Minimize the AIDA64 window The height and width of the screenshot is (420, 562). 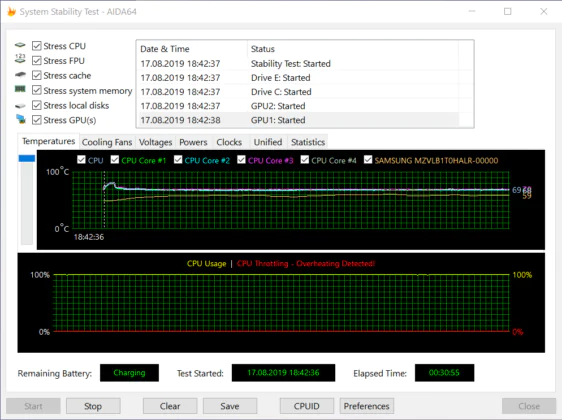pyautogui.click(x=472, y=11)
